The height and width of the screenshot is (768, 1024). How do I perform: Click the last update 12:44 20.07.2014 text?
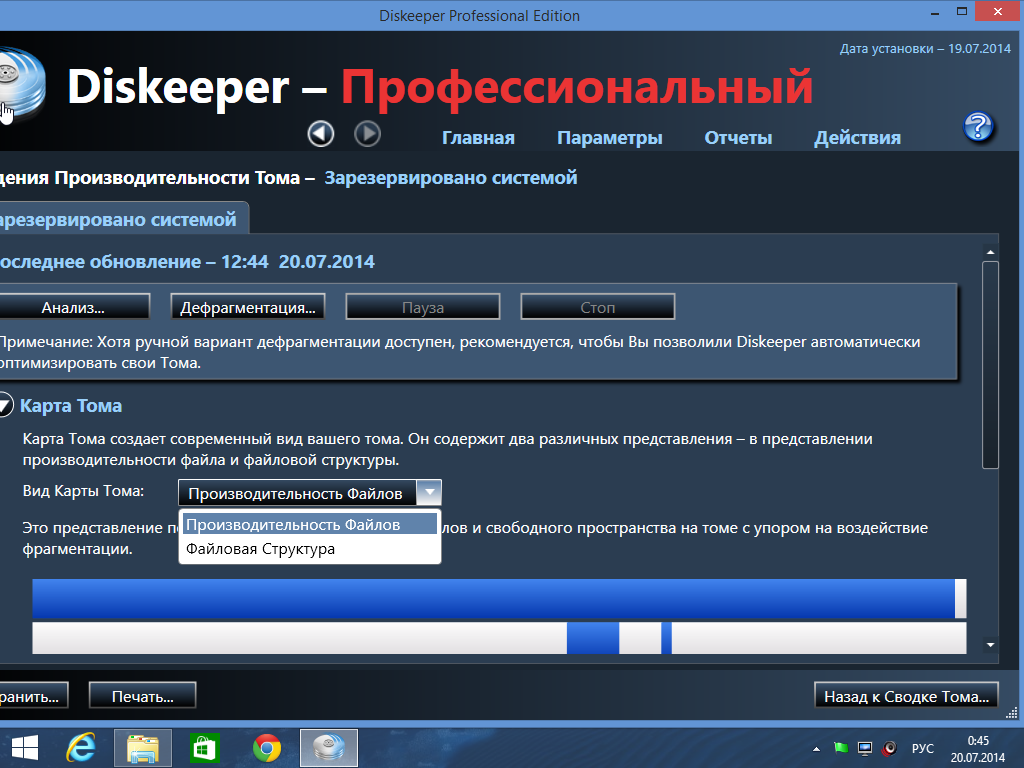tap(186, 262)
